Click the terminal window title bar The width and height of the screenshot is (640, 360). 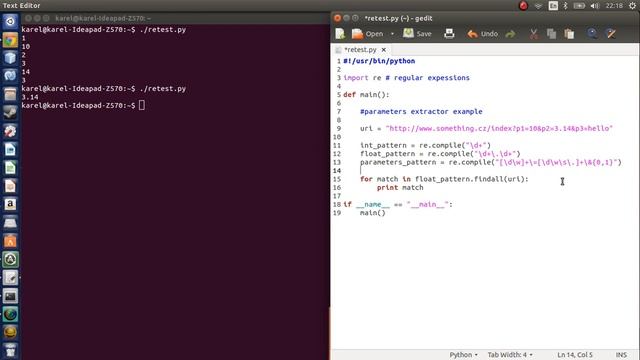(x=176, y=18)
